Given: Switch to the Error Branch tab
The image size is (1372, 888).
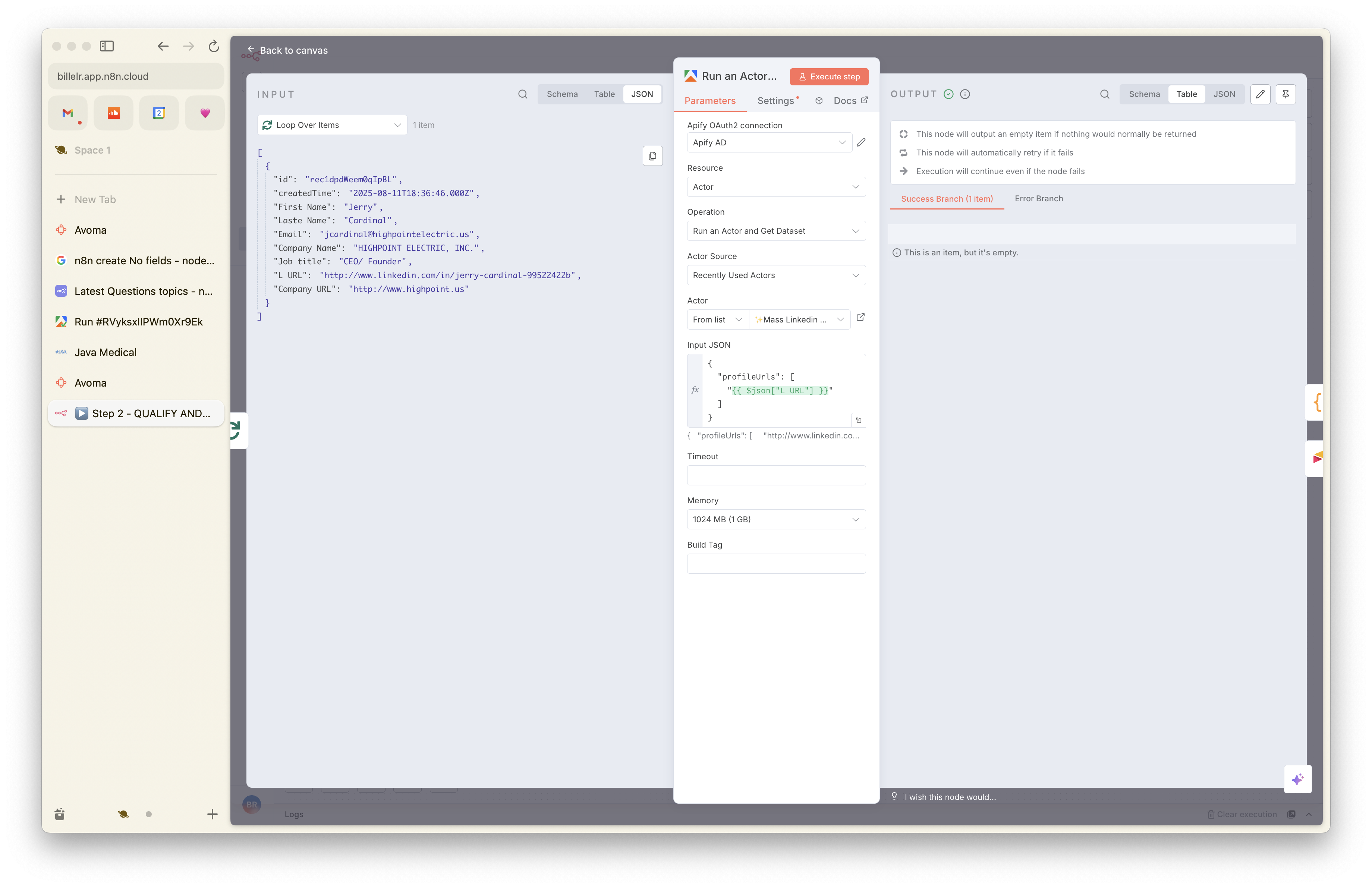Looking at the screenshot, I should [x=1038, y=199].
